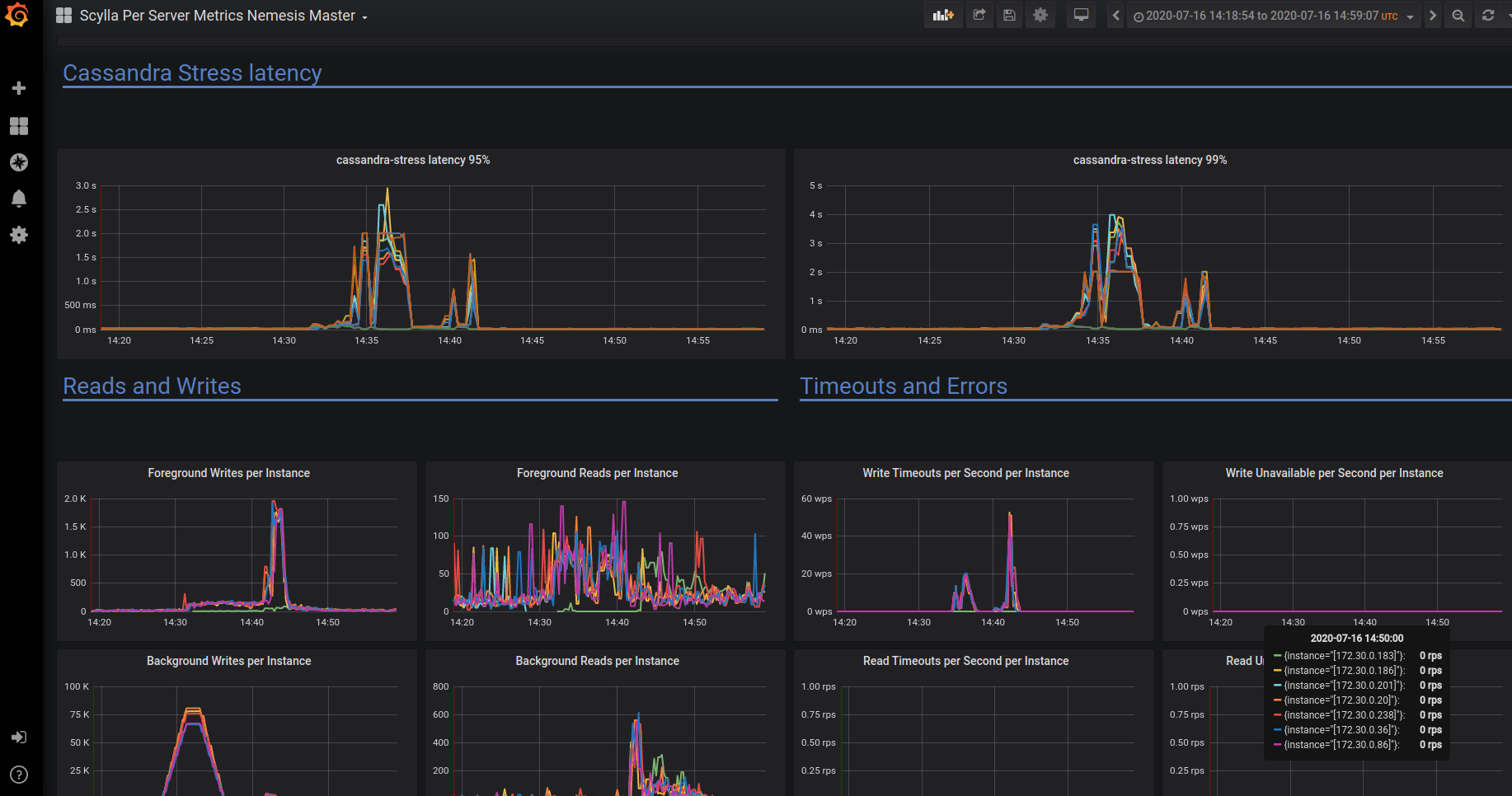Open the Share dashboard dialog
1512x796 pixels.
pos(979,15)
